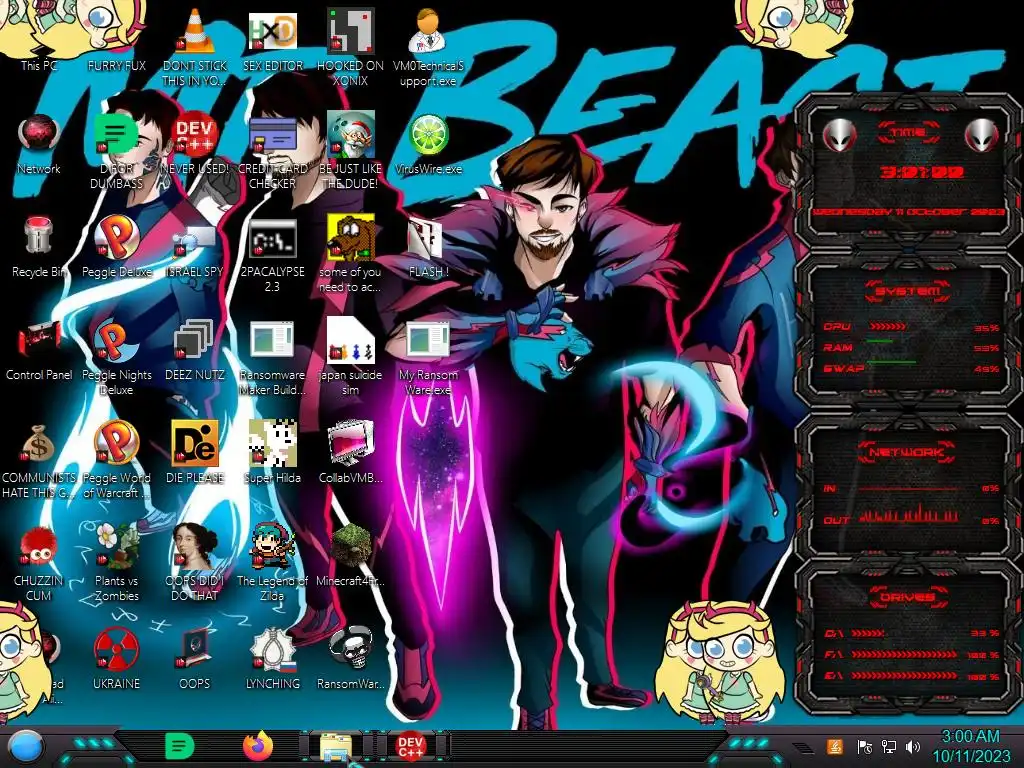
Task: Open the CollabVMB monitor icon
Action: click(350, 443)
